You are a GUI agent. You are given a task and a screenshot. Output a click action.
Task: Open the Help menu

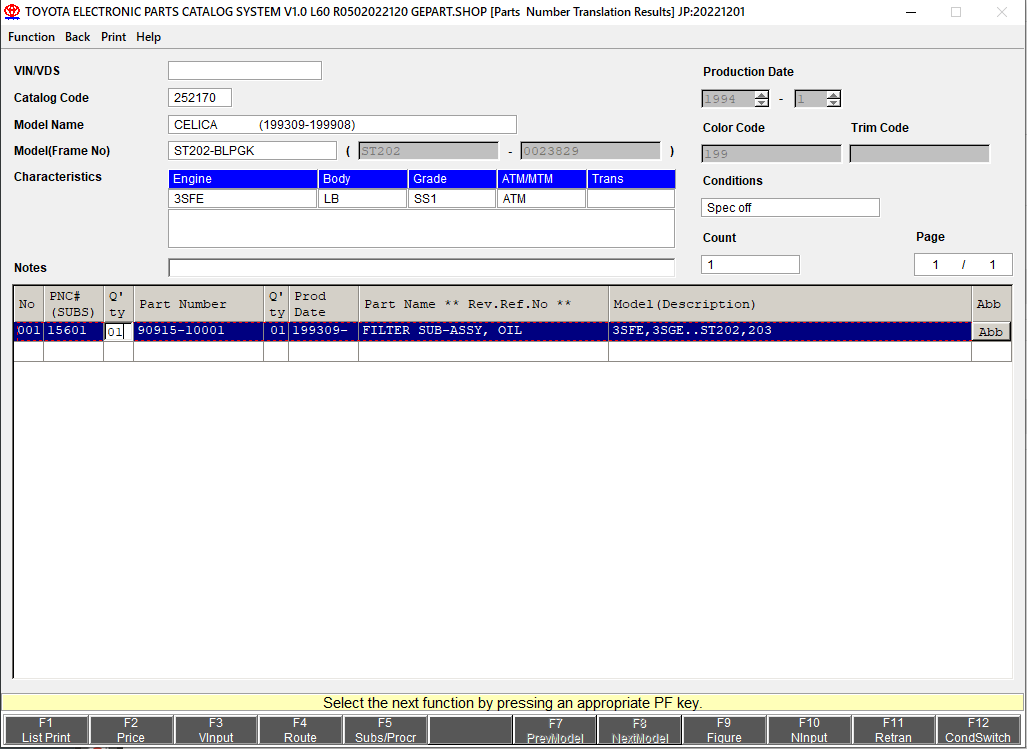[149, 37]
